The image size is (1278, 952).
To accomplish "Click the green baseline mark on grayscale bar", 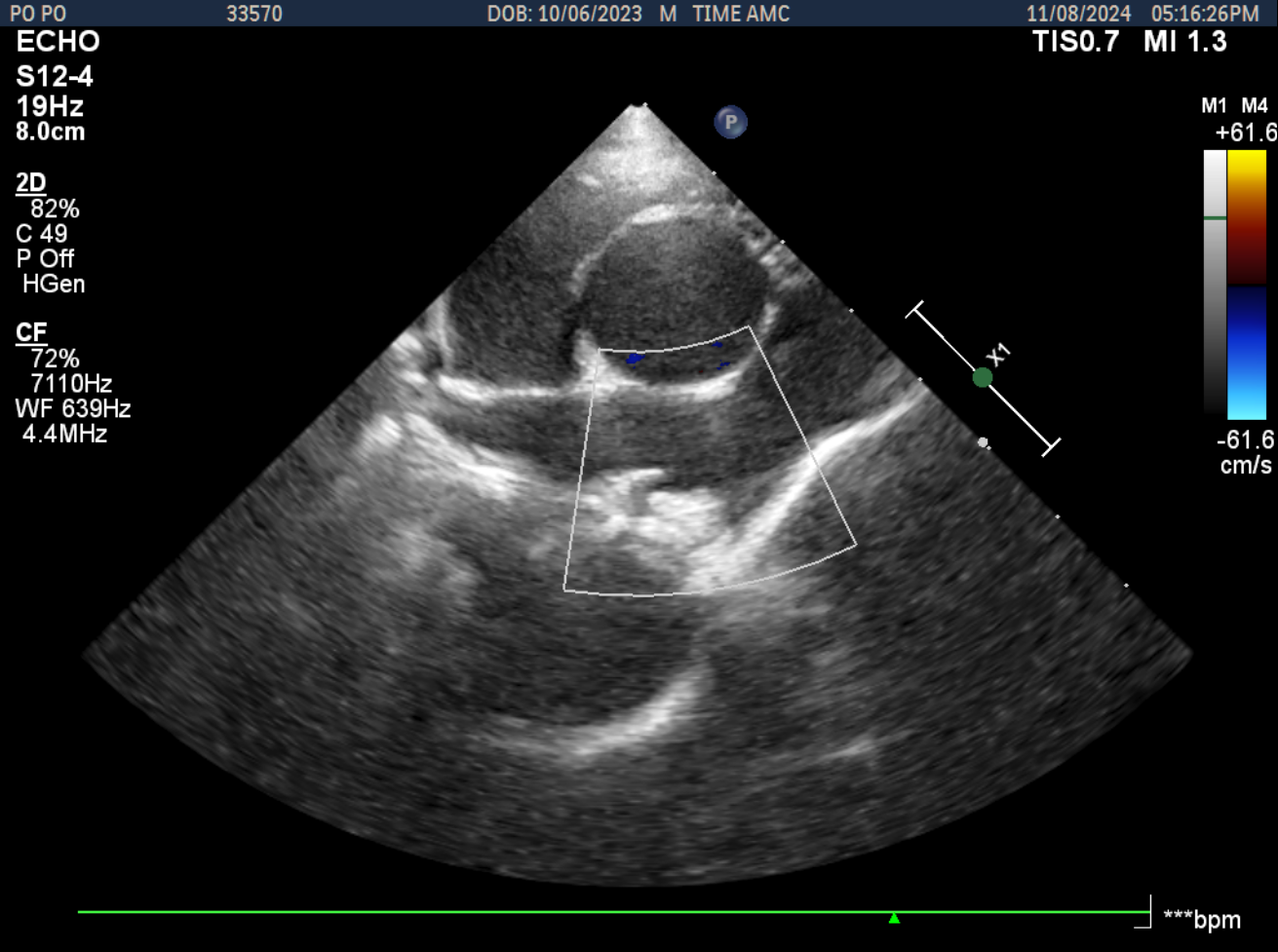I will [1215, 218].
